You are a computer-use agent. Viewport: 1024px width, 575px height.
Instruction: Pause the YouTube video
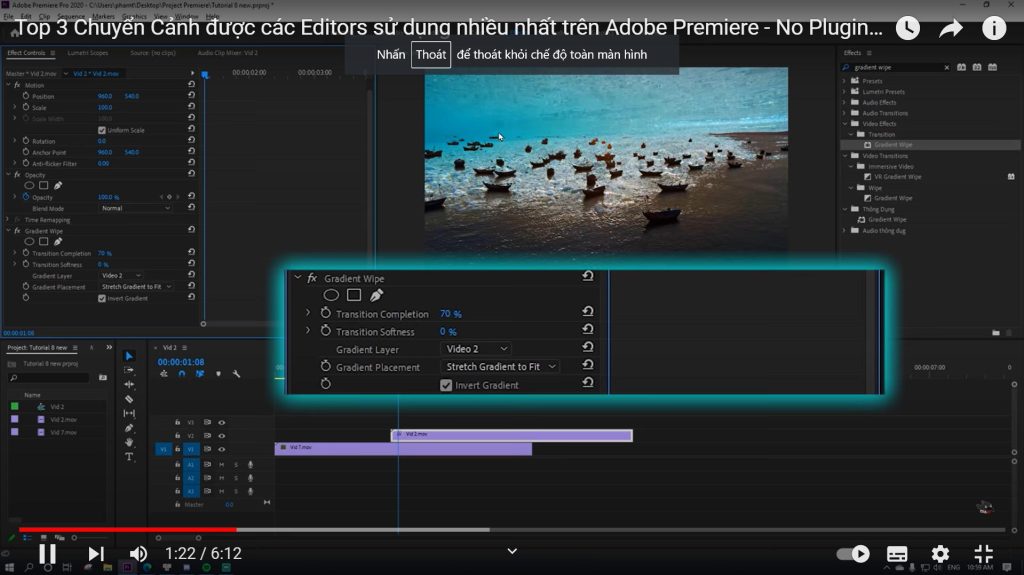[x=47, y=554]
